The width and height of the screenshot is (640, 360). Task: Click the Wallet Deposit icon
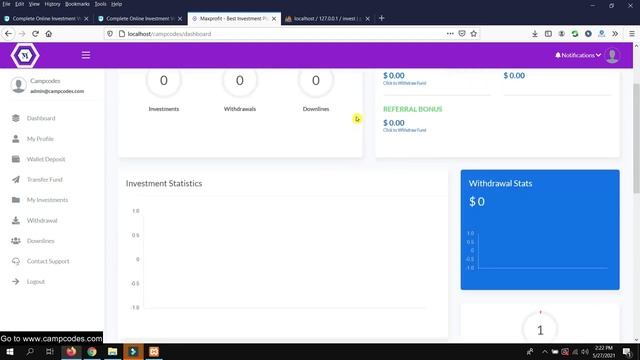(16, 159)
